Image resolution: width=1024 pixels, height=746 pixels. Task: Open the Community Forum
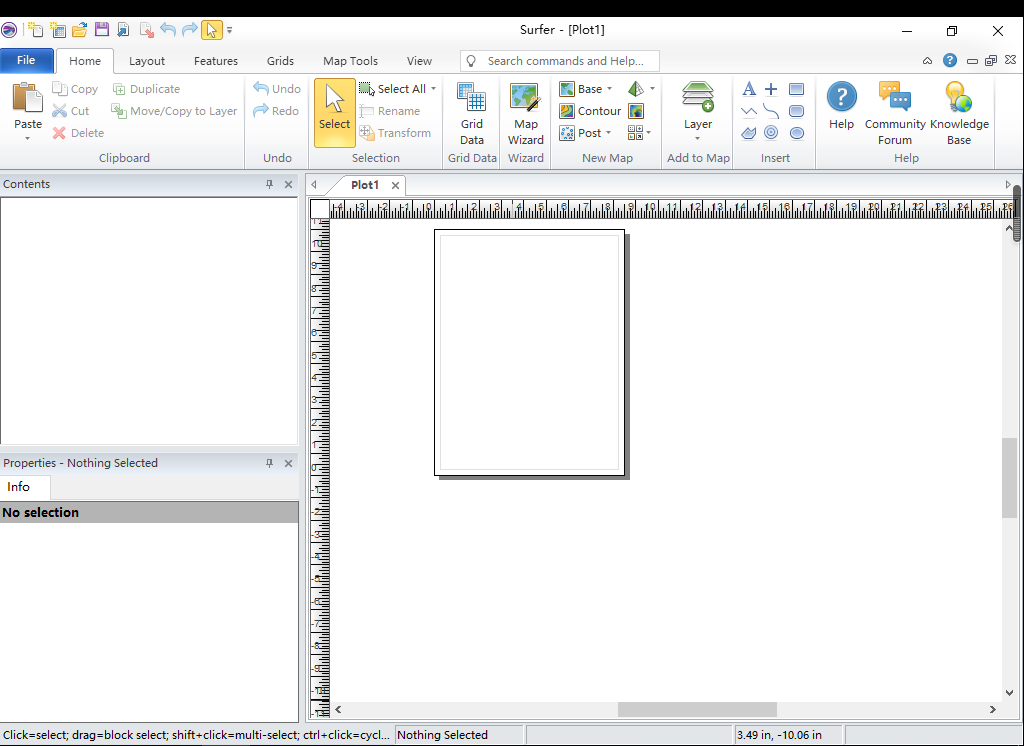(x=895, y=113)
